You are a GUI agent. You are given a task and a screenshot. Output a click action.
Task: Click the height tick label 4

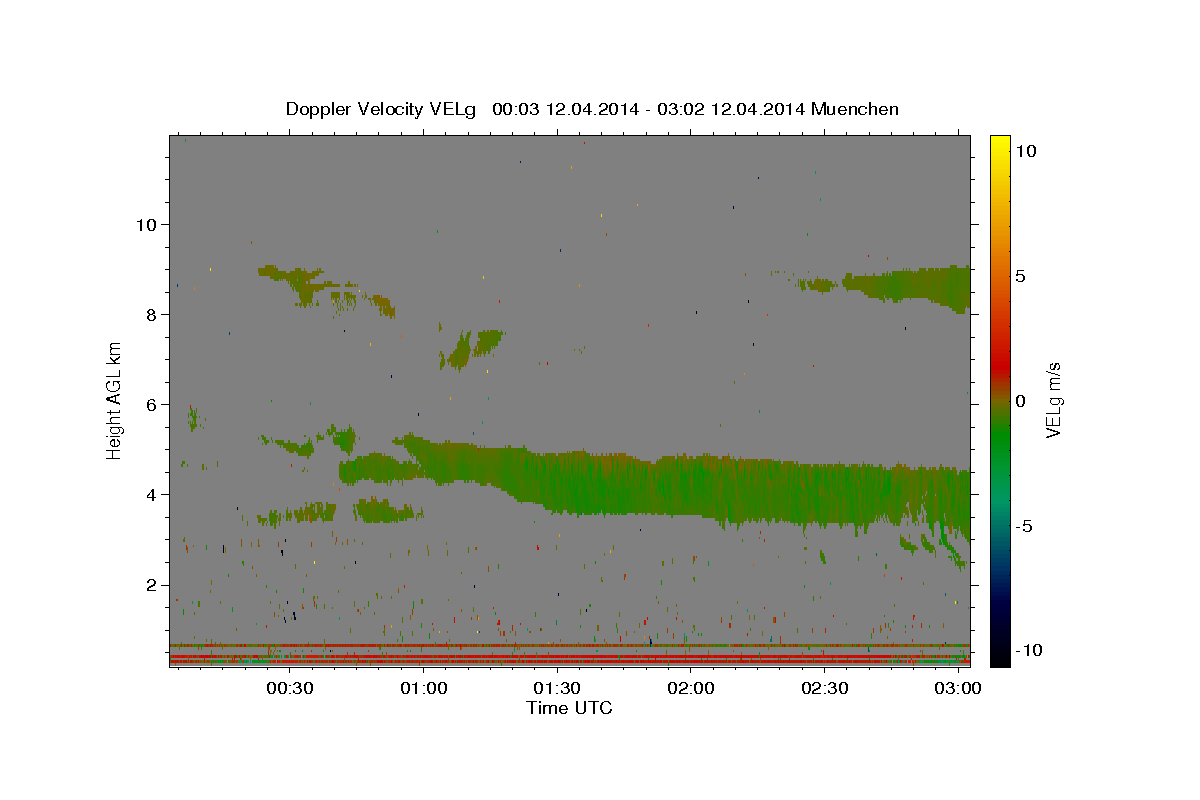pyautogui.click(x=149, y=494)
